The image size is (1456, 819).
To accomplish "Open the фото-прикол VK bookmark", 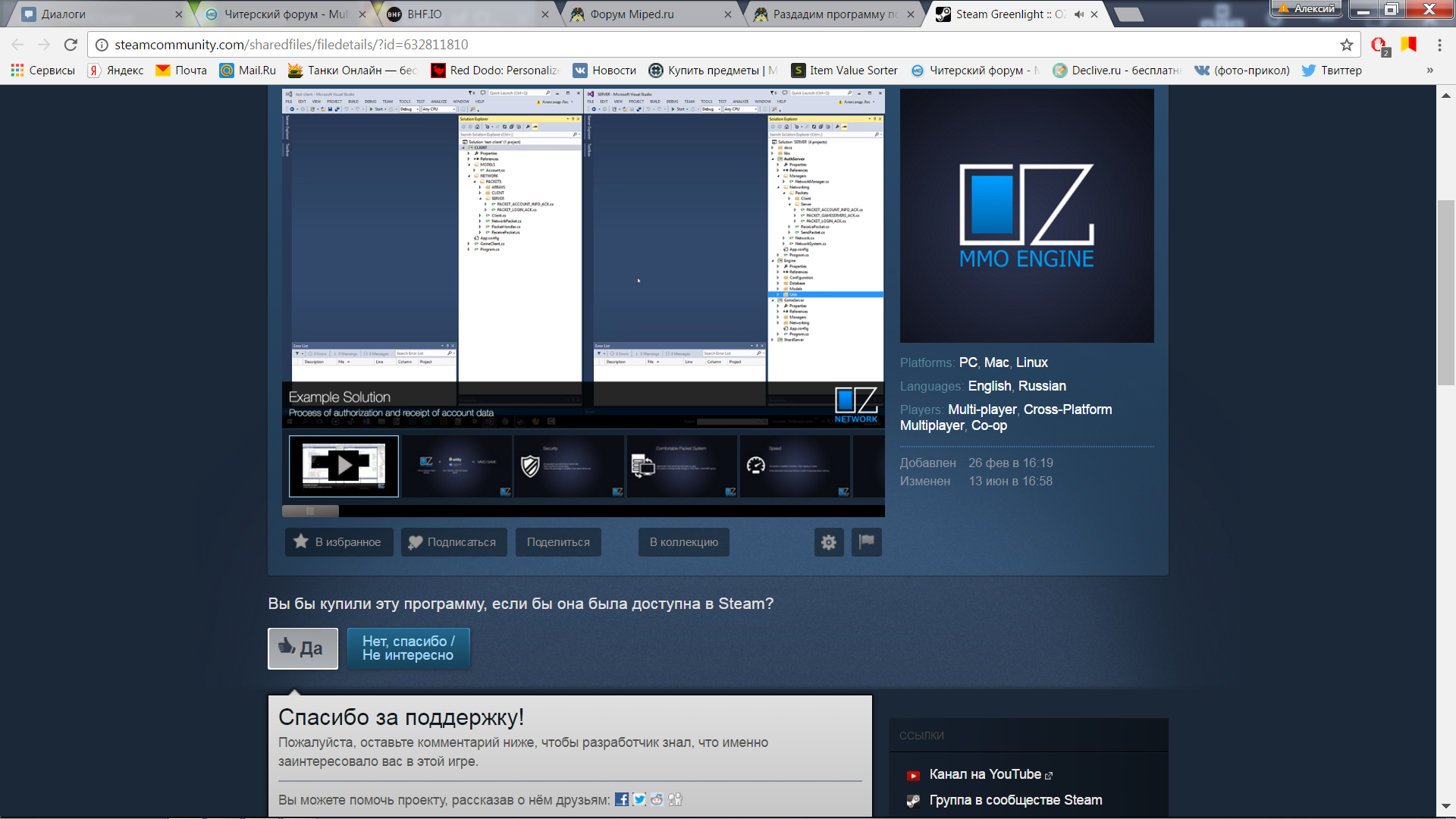I will point(1242,71).
